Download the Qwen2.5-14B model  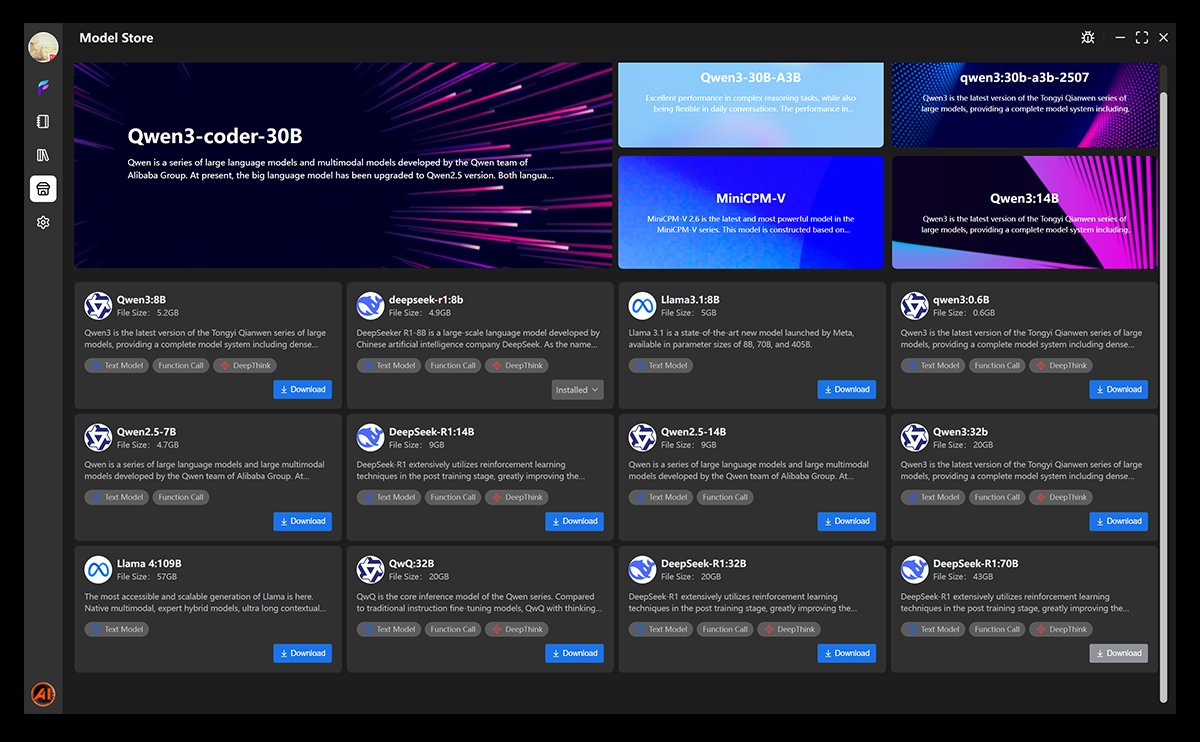[x=847, y=521]
